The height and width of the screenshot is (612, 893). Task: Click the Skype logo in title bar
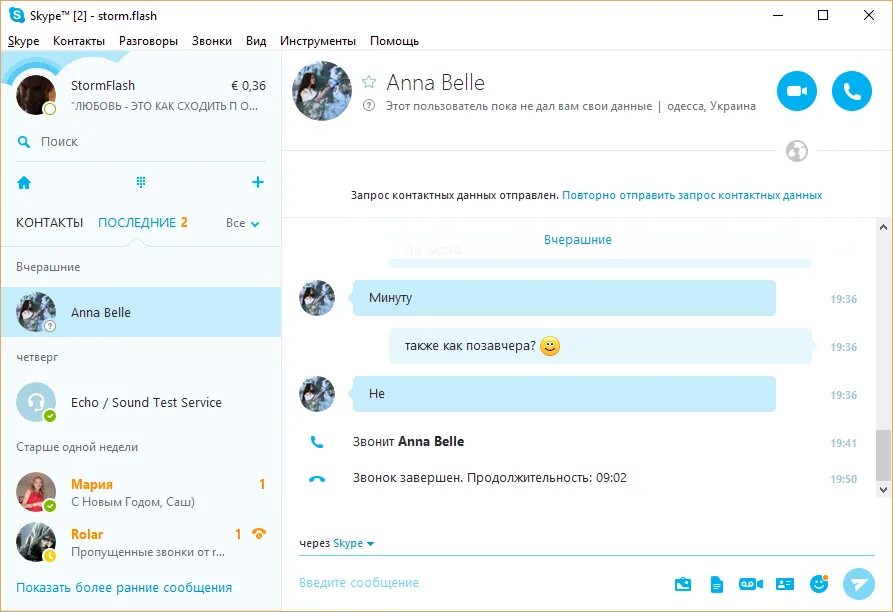[x=17, y=15]
